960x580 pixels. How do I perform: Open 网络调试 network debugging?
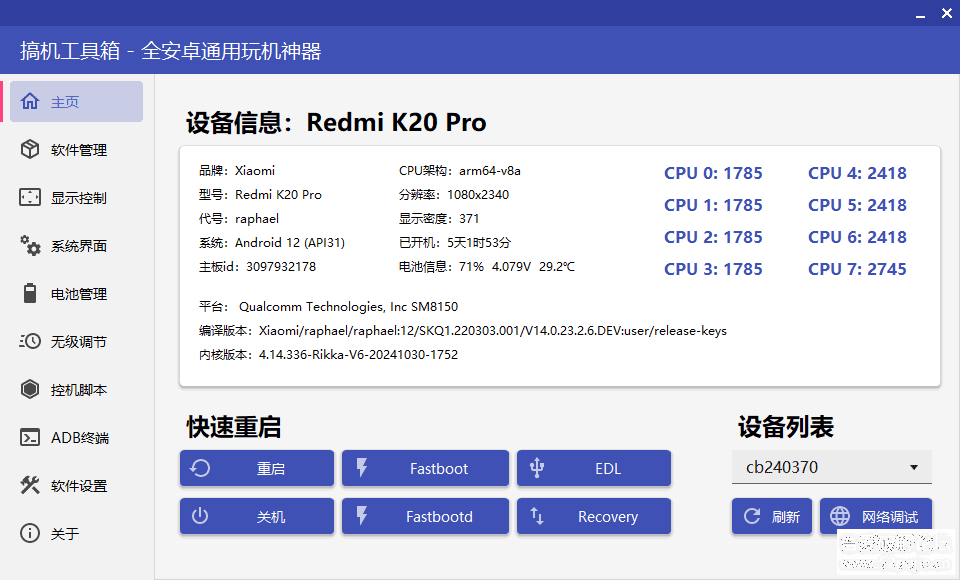[x=876, y=516]
